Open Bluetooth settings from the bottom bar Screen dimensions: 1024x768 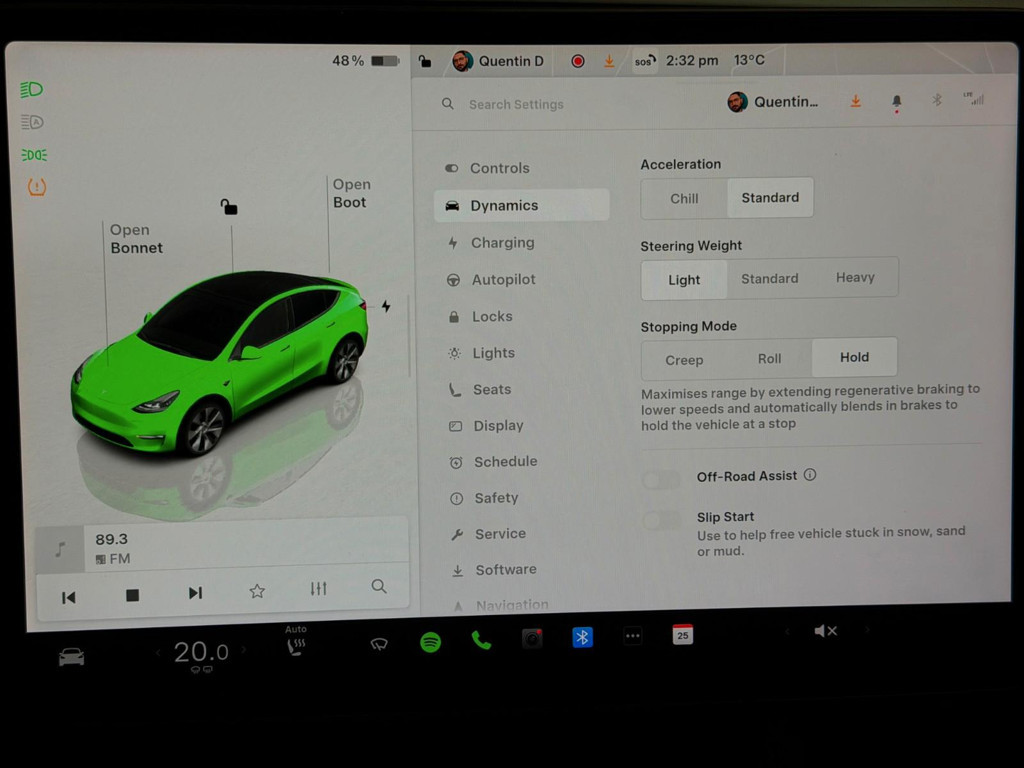tap(583, 636)
